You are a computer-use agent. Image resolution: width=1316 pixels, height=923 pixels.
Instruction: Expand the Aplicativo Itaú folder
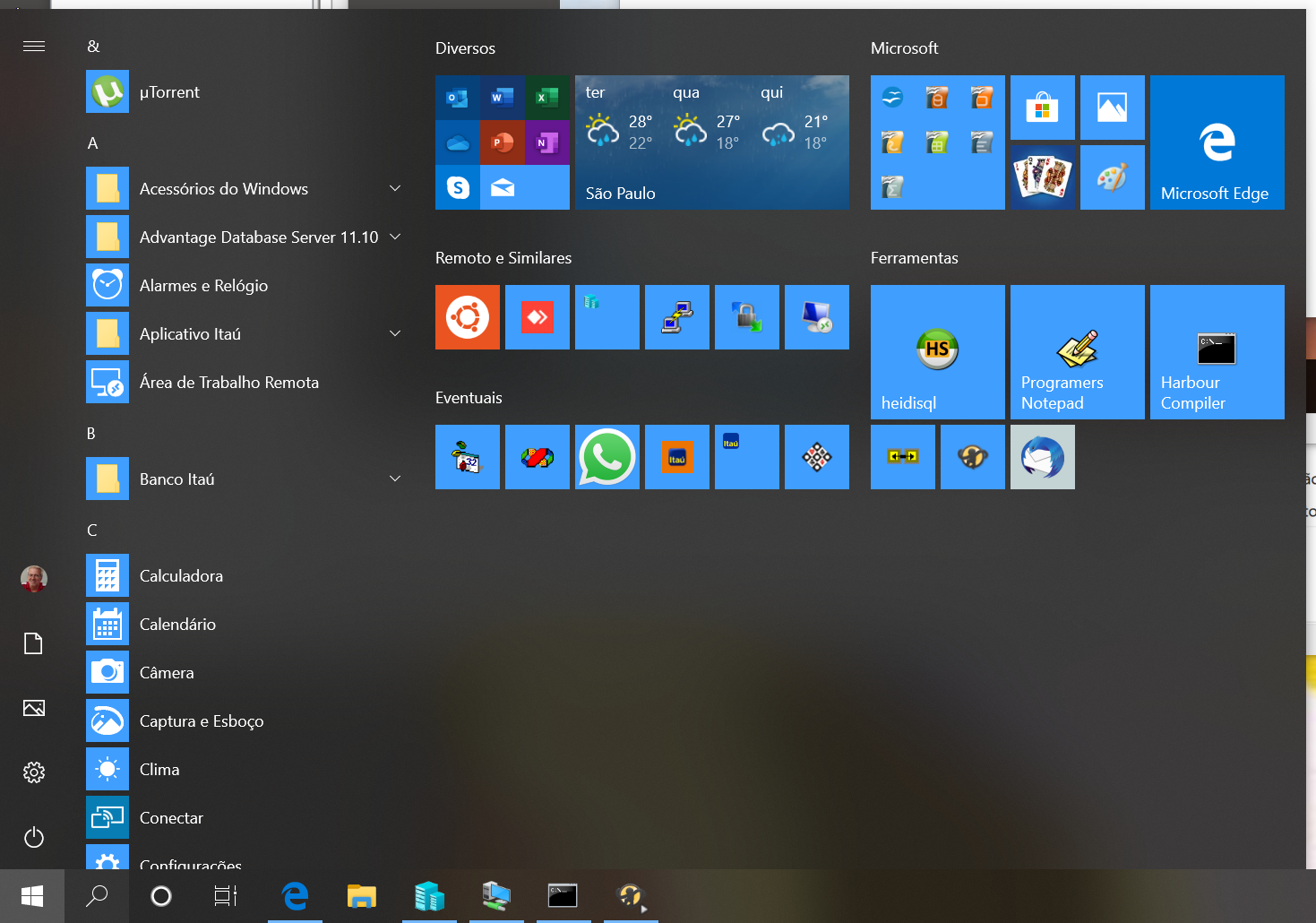pyautogui.click(x=242, y=334)
